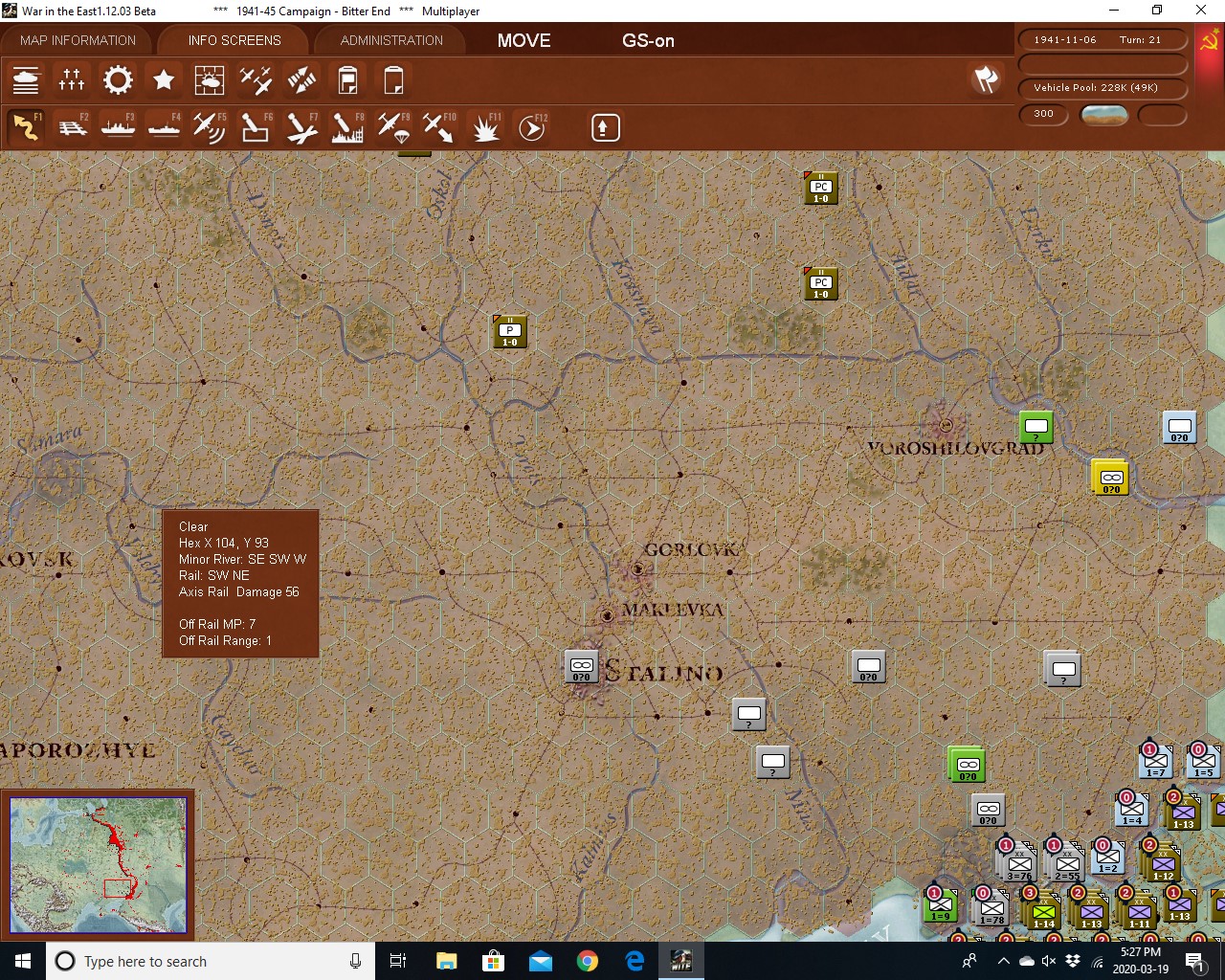Viewport: 1225px width, 980px height.
Task: Select the 1=7 light blue unit
Action: tap(1155, 761)
